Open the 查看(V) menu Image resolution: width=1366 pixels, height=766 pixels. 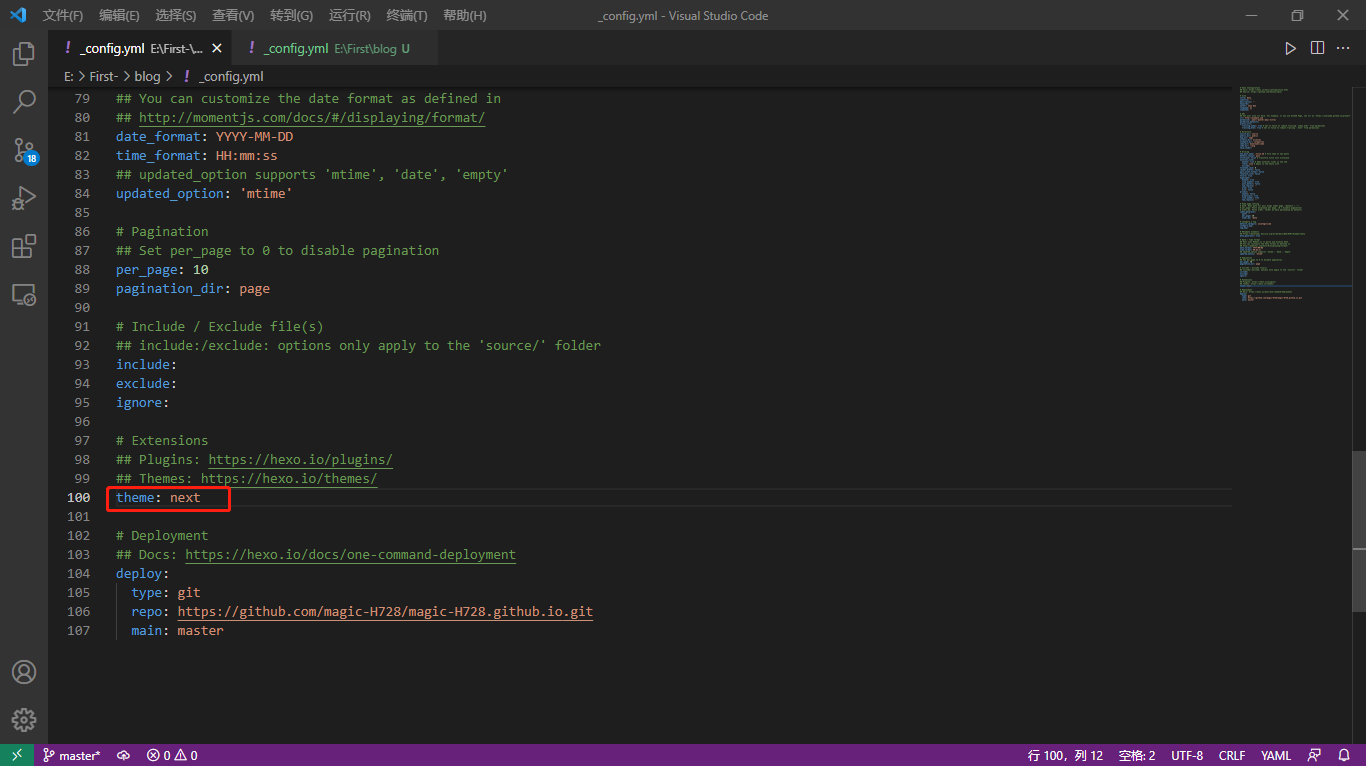pyautogui.click(x=233, y=15)
